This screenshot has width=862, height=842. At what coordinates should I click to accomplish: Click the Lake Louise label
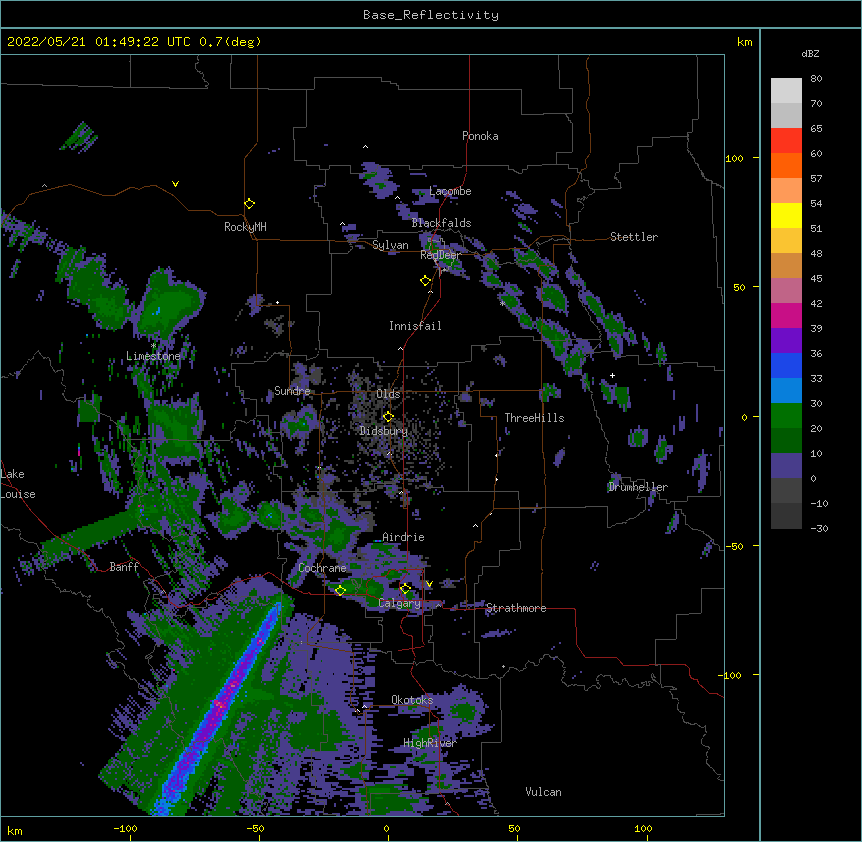click(x=18, y=484)
